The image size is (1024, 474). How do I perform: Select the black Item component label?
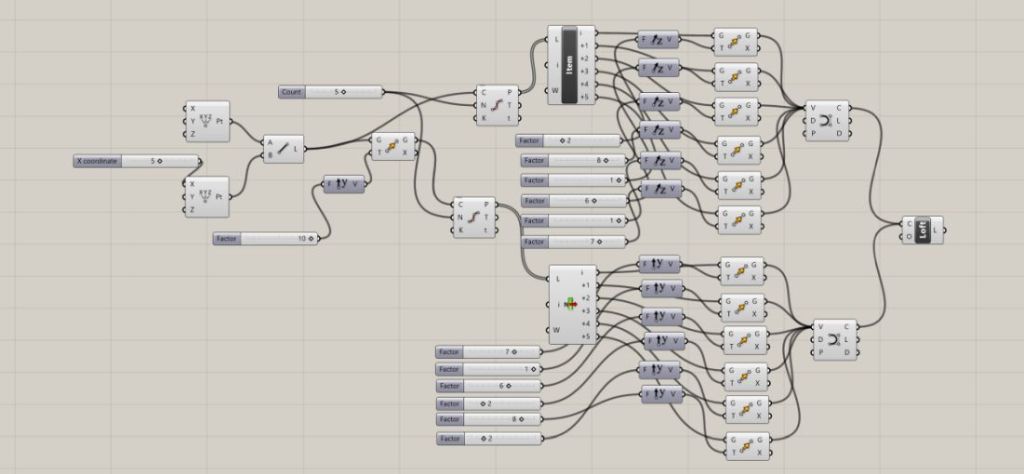point(571,64)
